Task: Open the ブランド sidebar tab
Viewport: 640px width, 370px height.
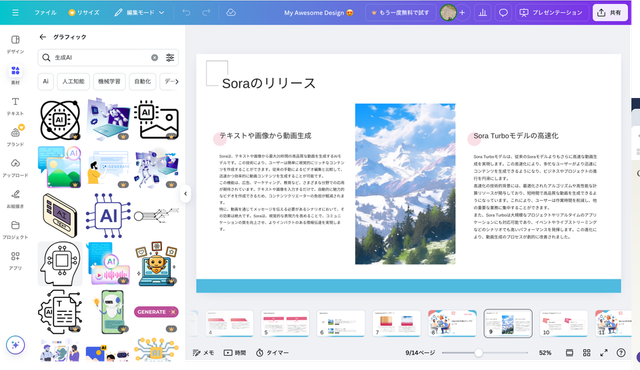Action: [x=15, y=137]
